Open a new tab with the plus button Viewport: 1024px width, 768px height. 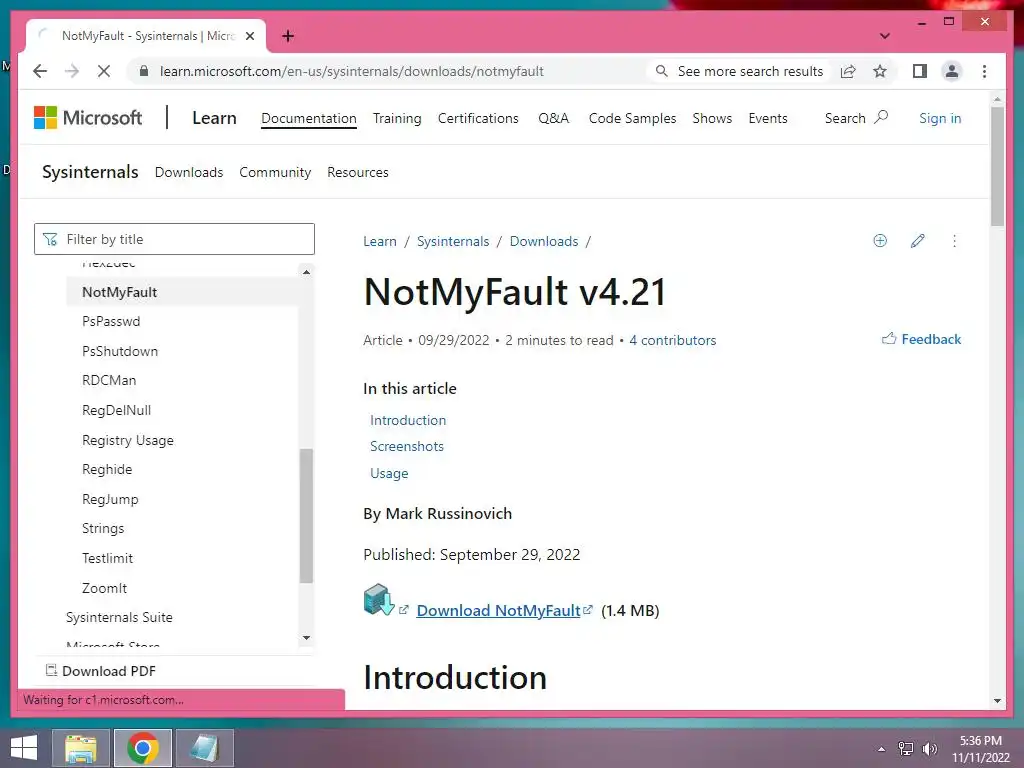(288, 36)
